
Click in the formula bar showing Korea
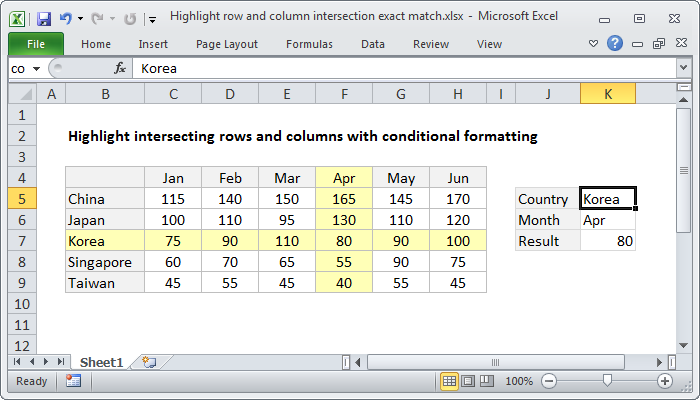point(404,68)
